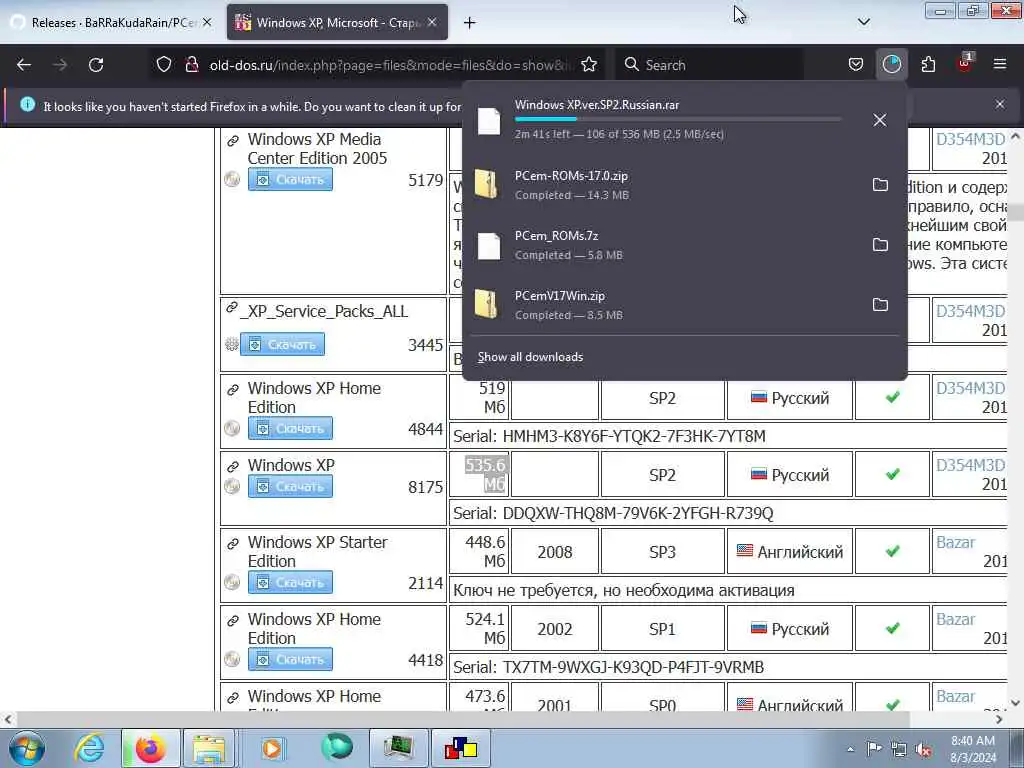This screenshot has width=1024, height=768.
Task: Reload the current page
Action: [x=96, y=65]
